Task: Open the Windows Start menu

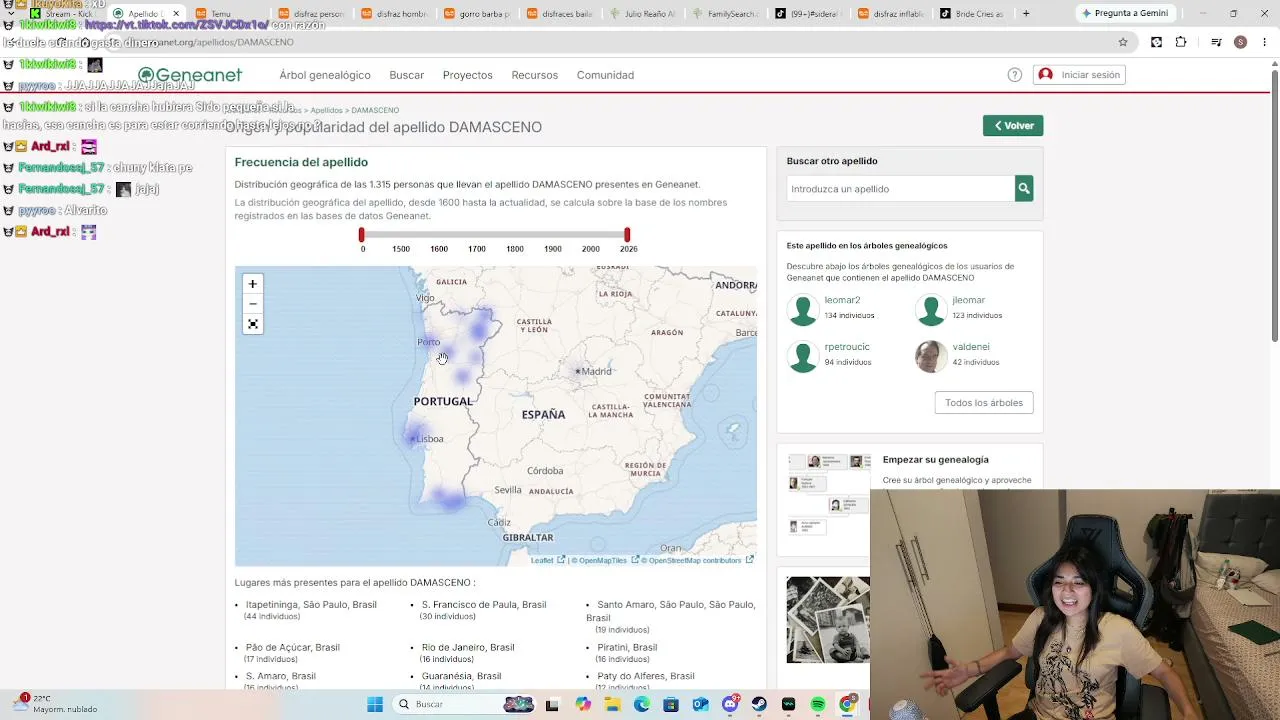Action: [x=375, y=704]
